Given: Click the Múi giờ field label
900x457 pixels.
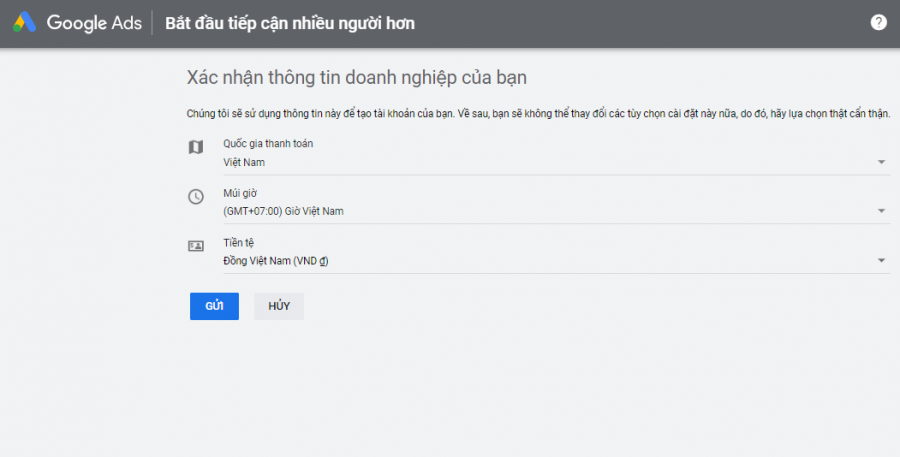Looking at the screenshot, I should (x=240, y=193).
